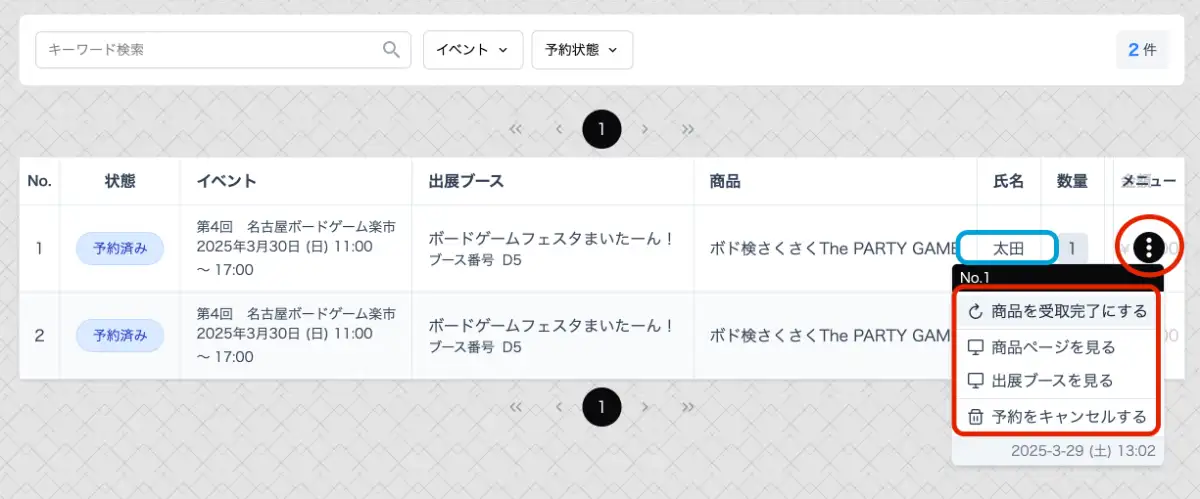Click the top last-page double chevron
This screenshot has height=499, width=1200.
pyautogui.click(x=688, y=129)
